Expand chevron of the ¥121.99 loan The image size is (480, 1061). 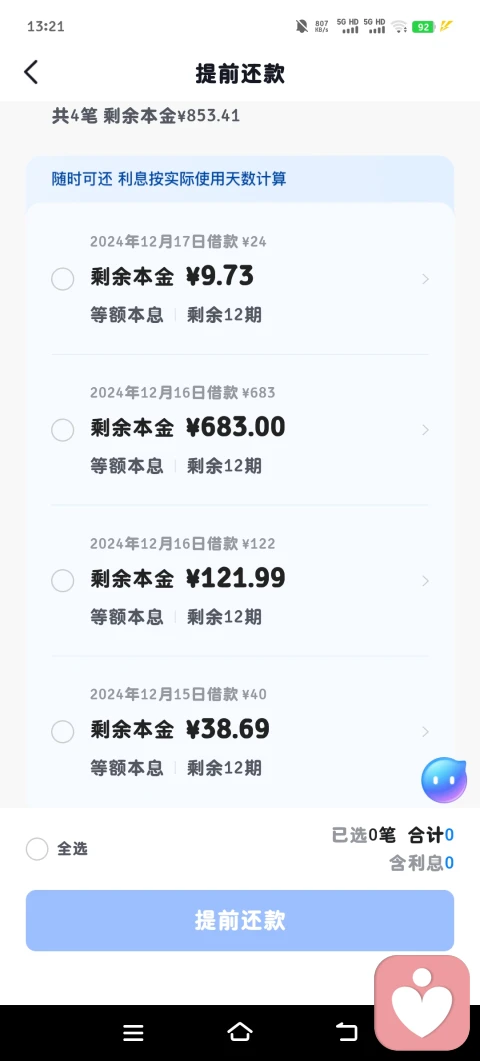point(425,581)
